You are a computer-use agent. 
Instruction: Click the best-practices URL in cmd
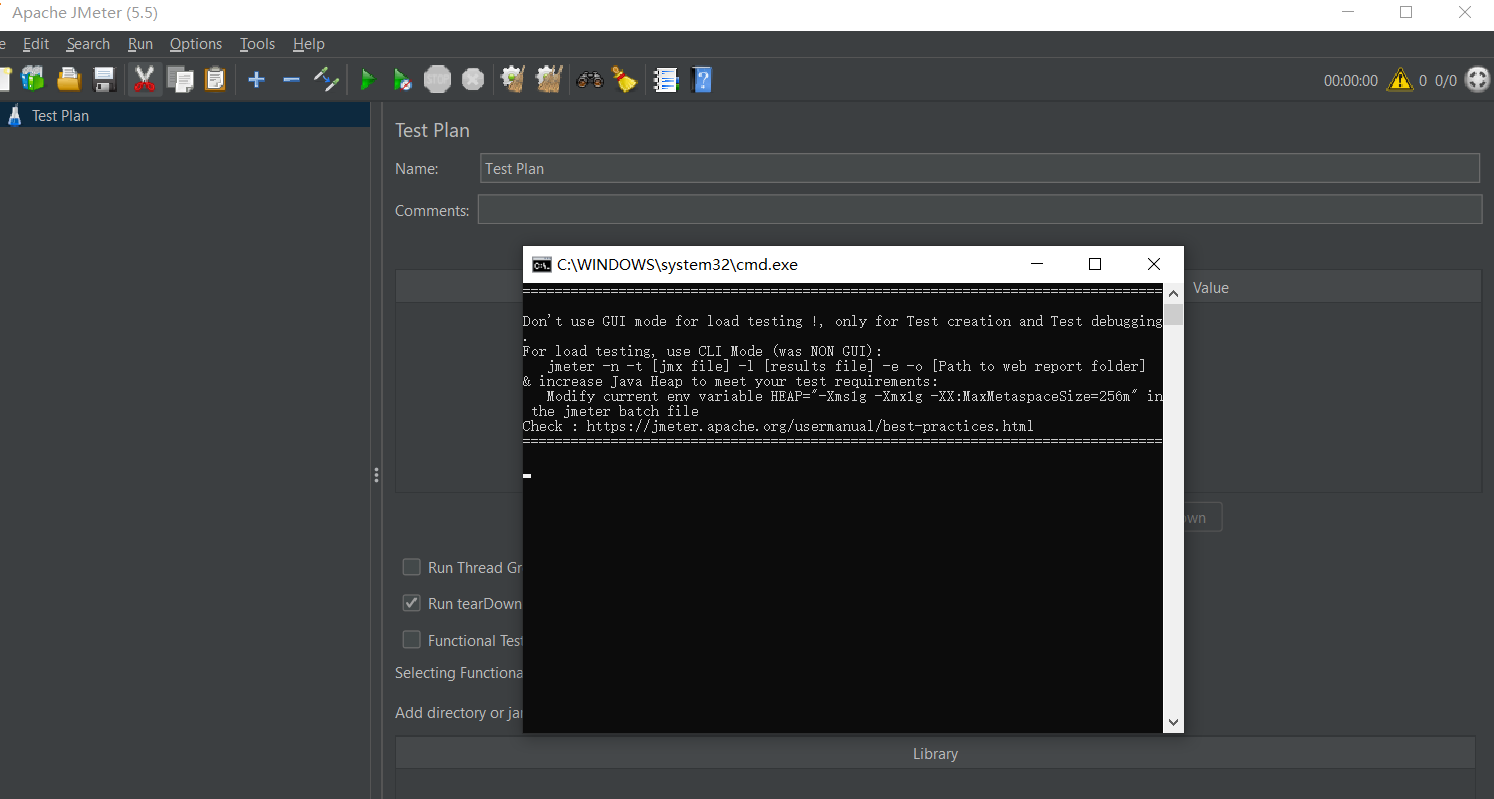tap(810, 426)
